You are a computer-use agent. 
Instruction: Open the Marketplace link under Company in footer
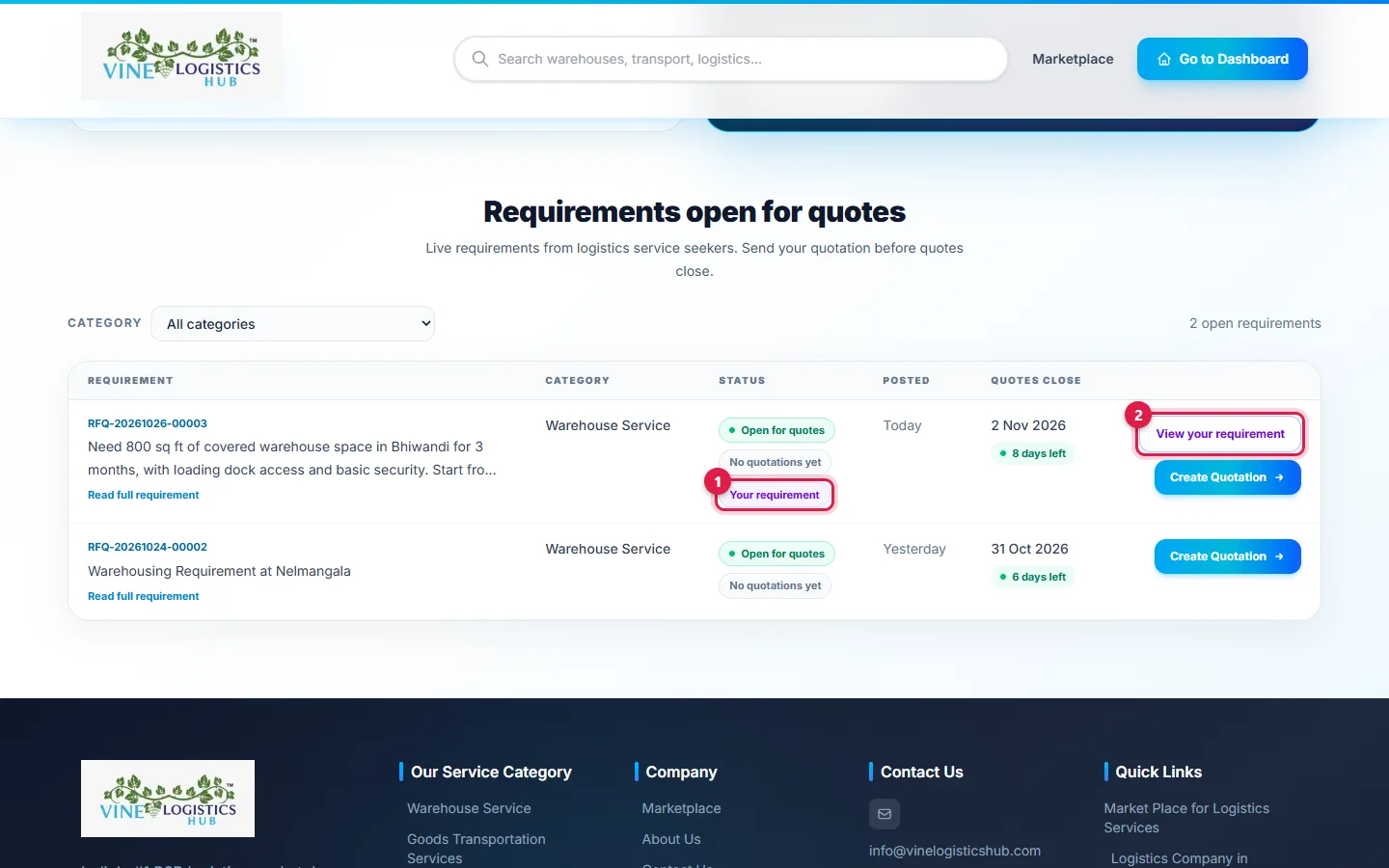pyautogui.click(x=681, y=808)
